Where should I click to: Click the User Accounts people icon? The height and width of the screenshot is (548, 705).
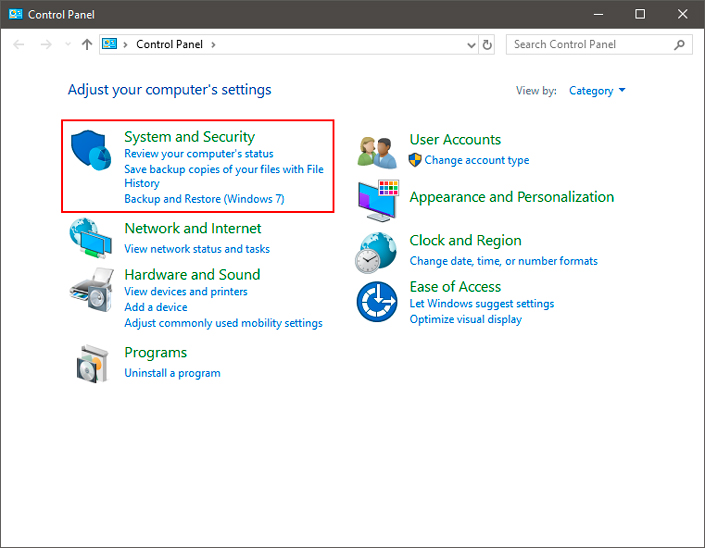click(377, 152)
